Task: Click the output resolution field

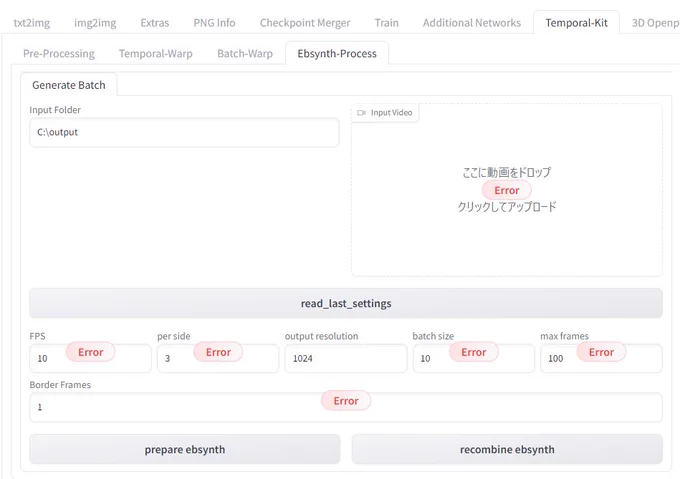Action: 346,358
